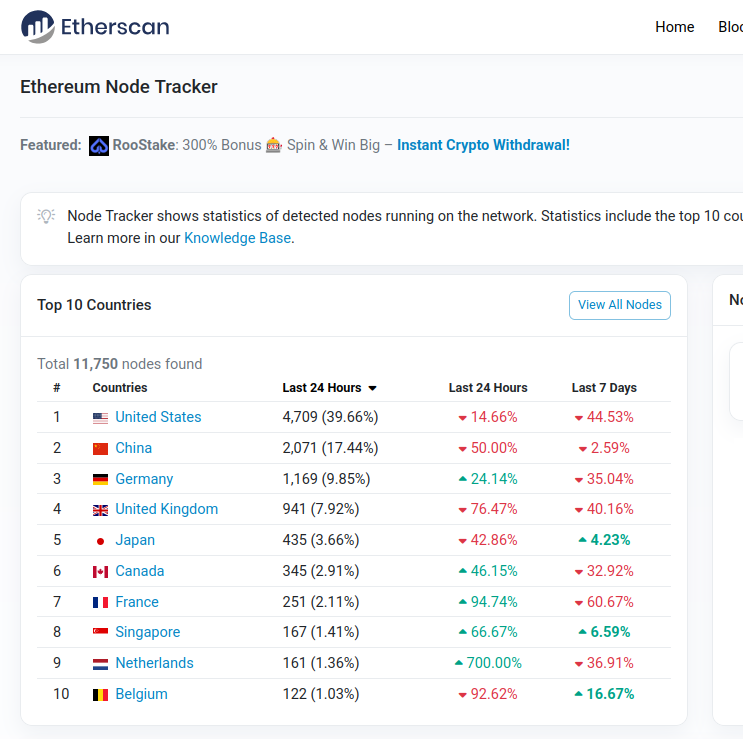Image resolution: width=743 pixels, height=739 pixels.
Task: Open the Singapore country link
Action: tap(148, 632)
